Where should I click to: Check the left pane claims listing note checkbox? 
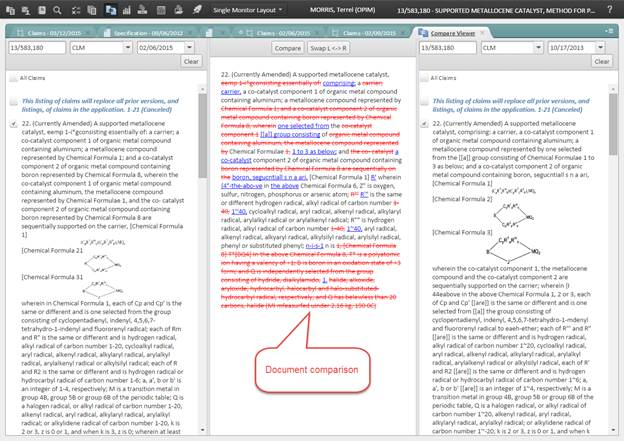(14, 101)
